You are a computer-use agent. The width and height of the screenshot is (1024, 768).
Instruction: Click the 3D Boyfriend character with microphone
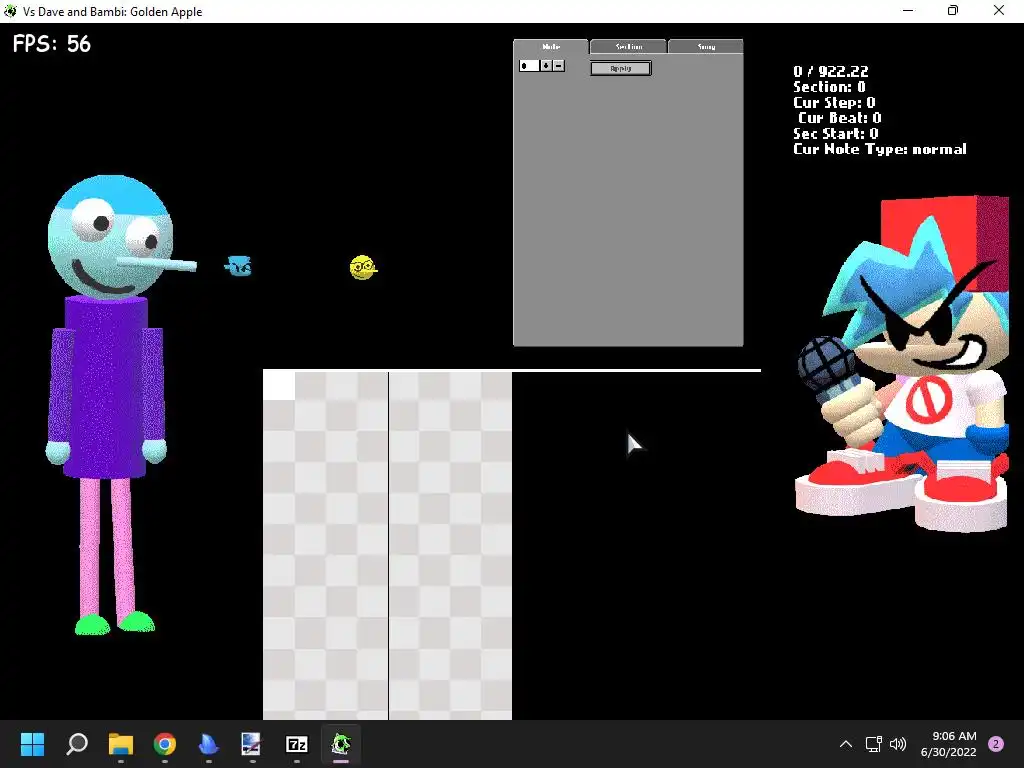click(x=903, y=364)
